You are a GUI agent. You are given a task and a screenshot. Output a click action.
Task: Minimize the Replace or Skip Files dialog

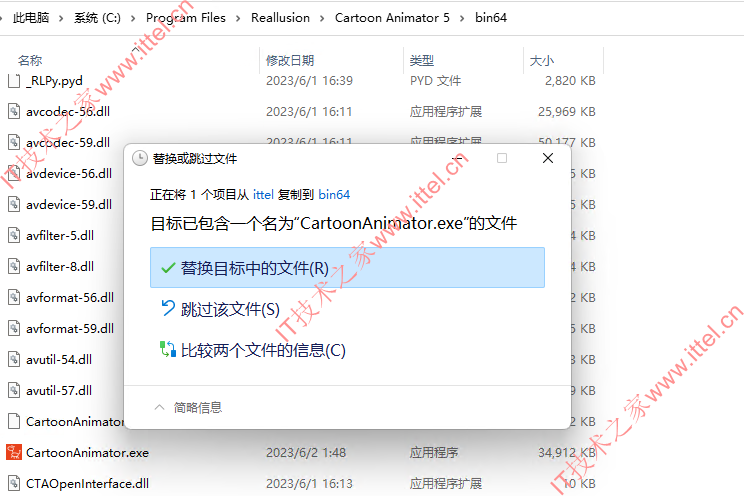coord(457,158)
